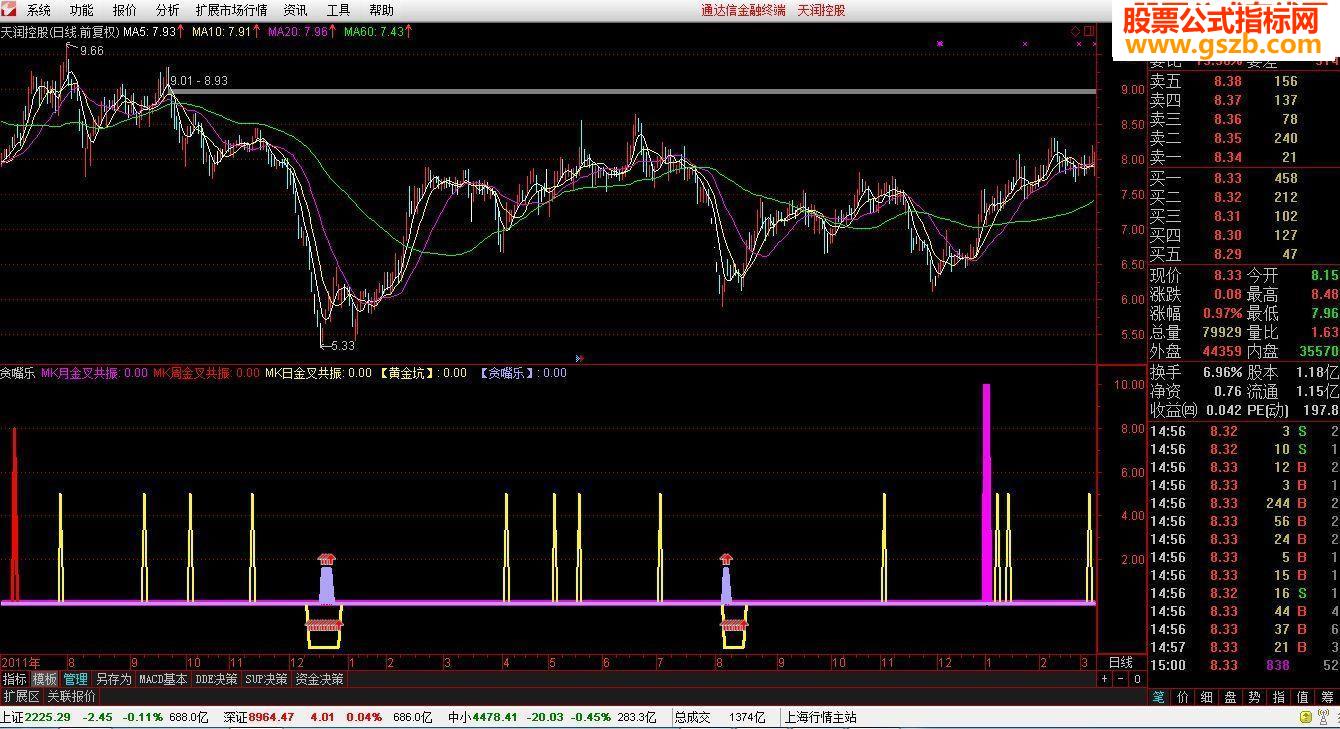Click the 2011年 label on the time axis
The image size is (1340, 729).
pyautogui.click(x=21, y=663)
